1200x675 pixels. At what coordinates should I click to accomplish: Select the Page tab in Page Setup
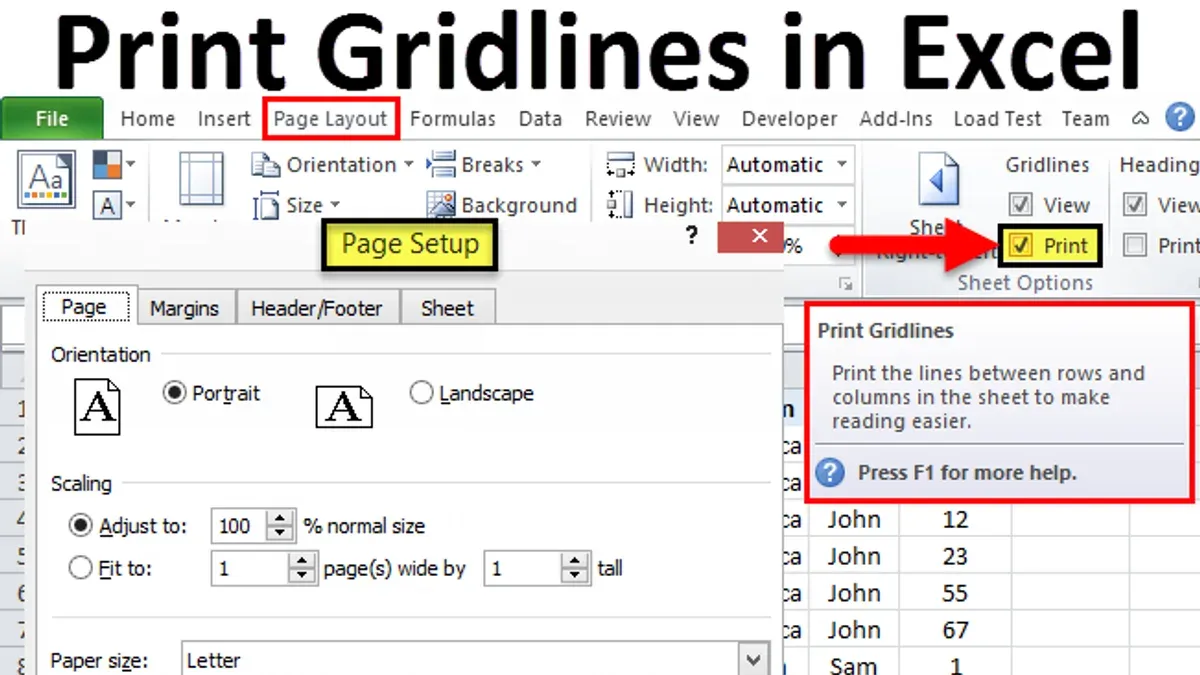pos(84,307)
